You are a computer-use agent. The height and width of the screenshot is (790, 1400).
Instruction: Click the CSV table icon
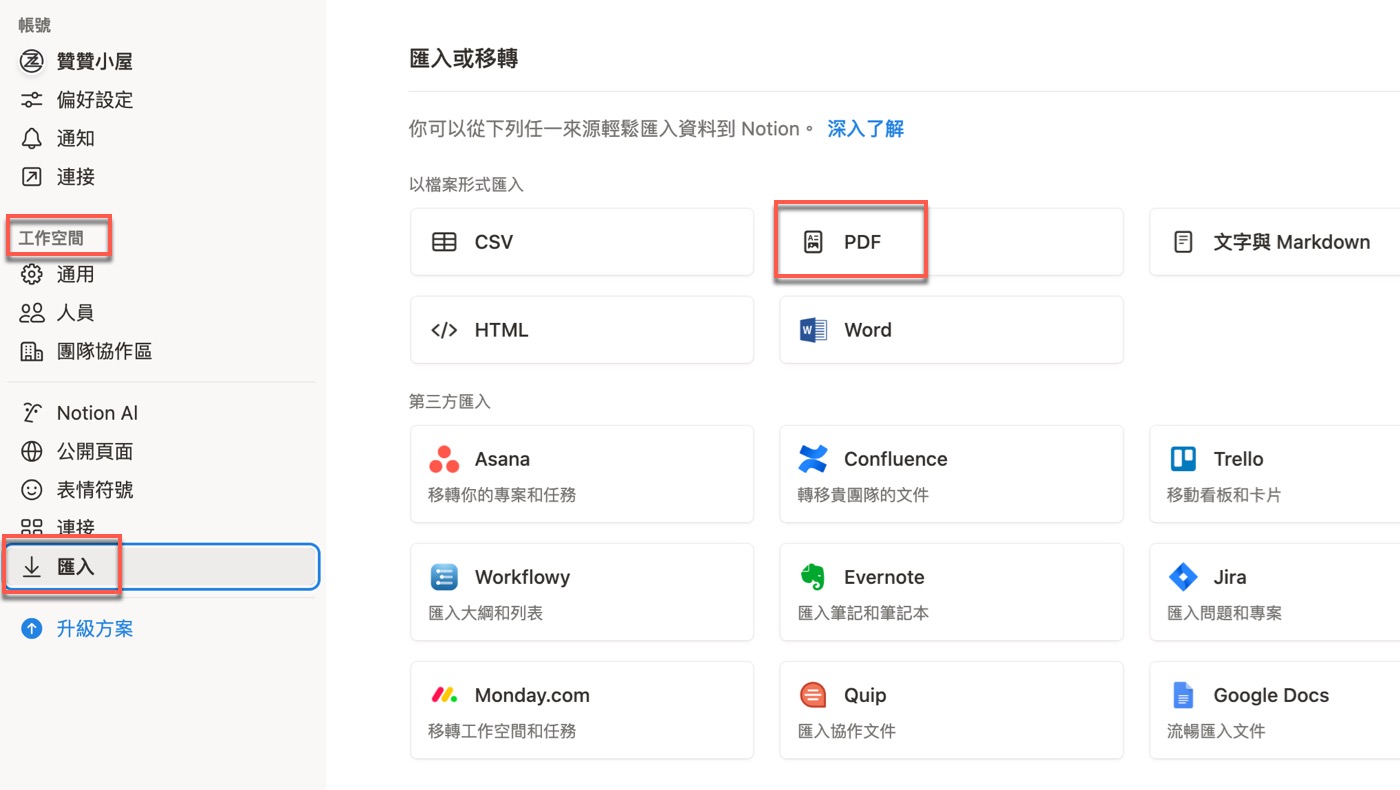click(444, 242)
